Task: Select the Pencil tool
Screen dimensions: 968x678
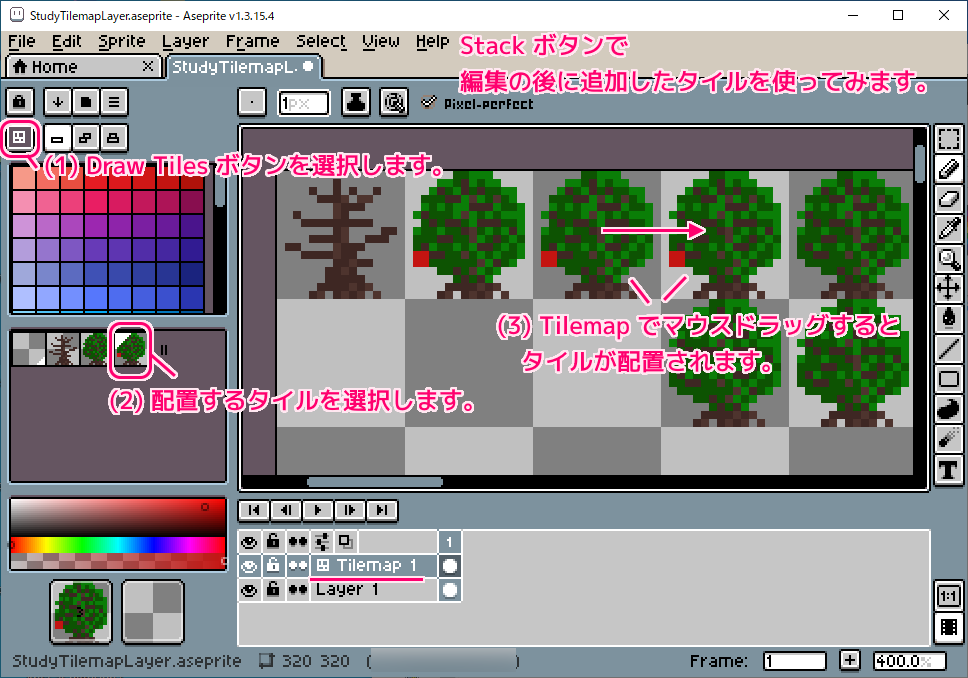Action: 949,170
